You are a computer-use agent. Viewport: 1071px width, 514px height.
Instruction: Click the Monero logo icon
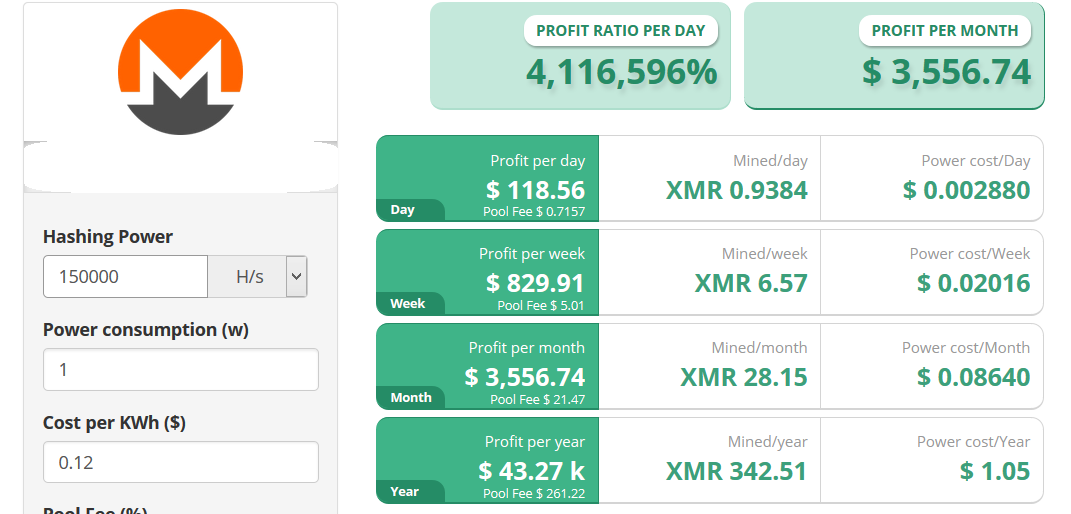pos(180,72)
